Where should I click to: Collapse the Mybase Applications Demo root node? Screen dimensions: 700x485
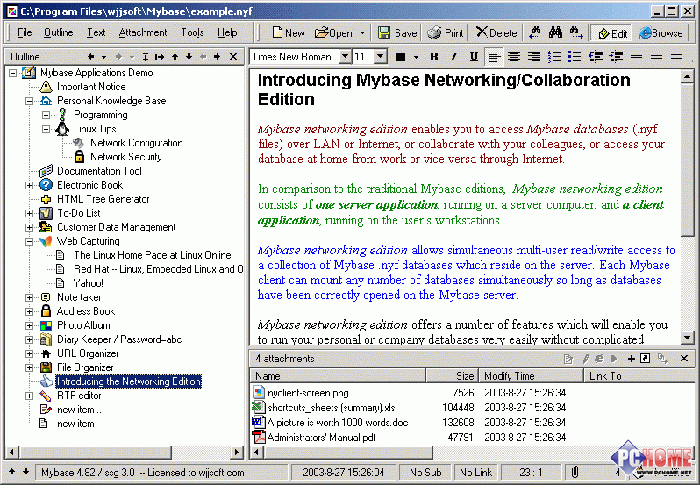pyautogui.click(x=13, y=73)
